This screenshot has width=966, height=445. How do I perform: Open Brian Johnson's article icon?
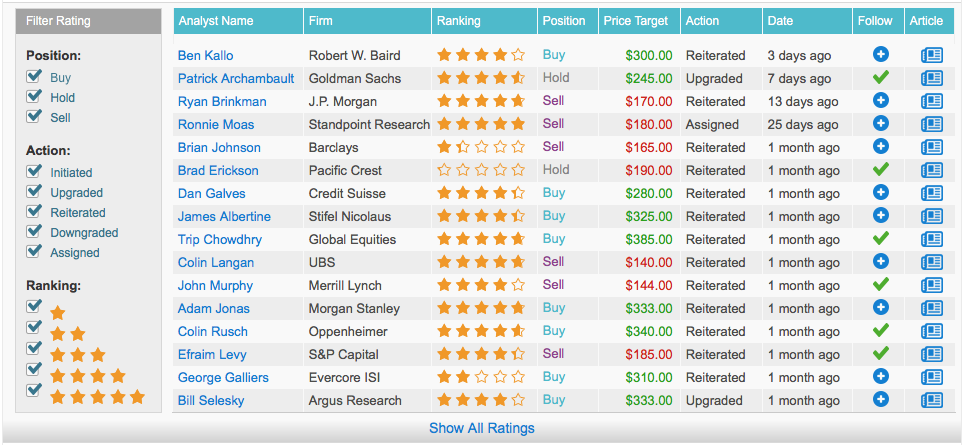coord(932,147)
